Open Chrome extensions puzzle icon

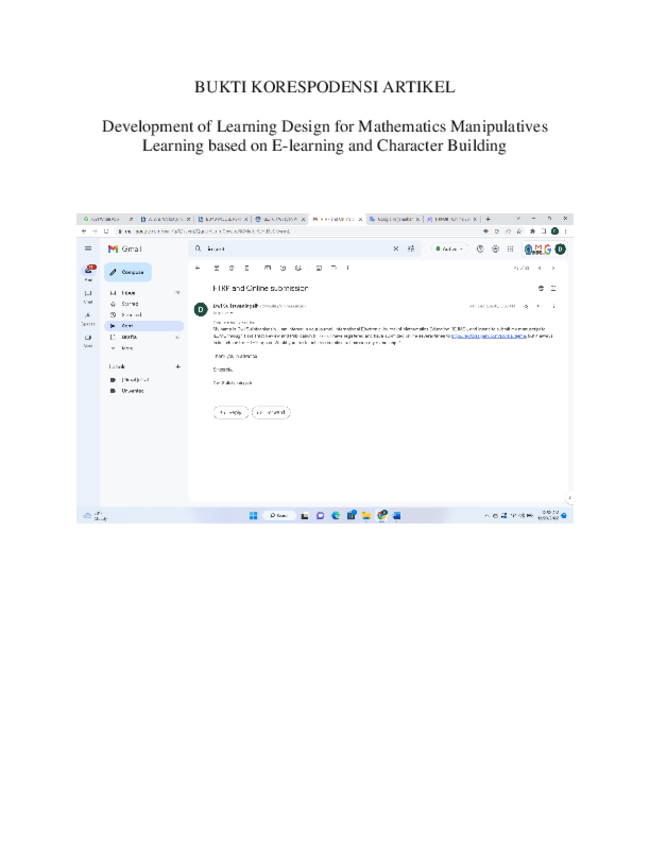[x=533, y=232]
